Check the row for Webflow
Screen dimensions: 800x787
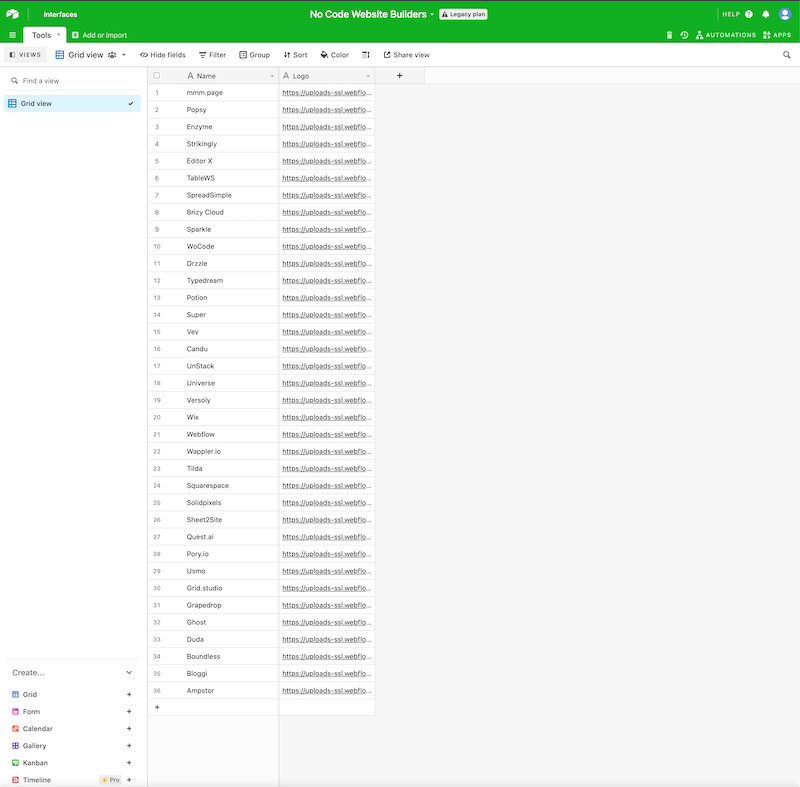[157, 433]
